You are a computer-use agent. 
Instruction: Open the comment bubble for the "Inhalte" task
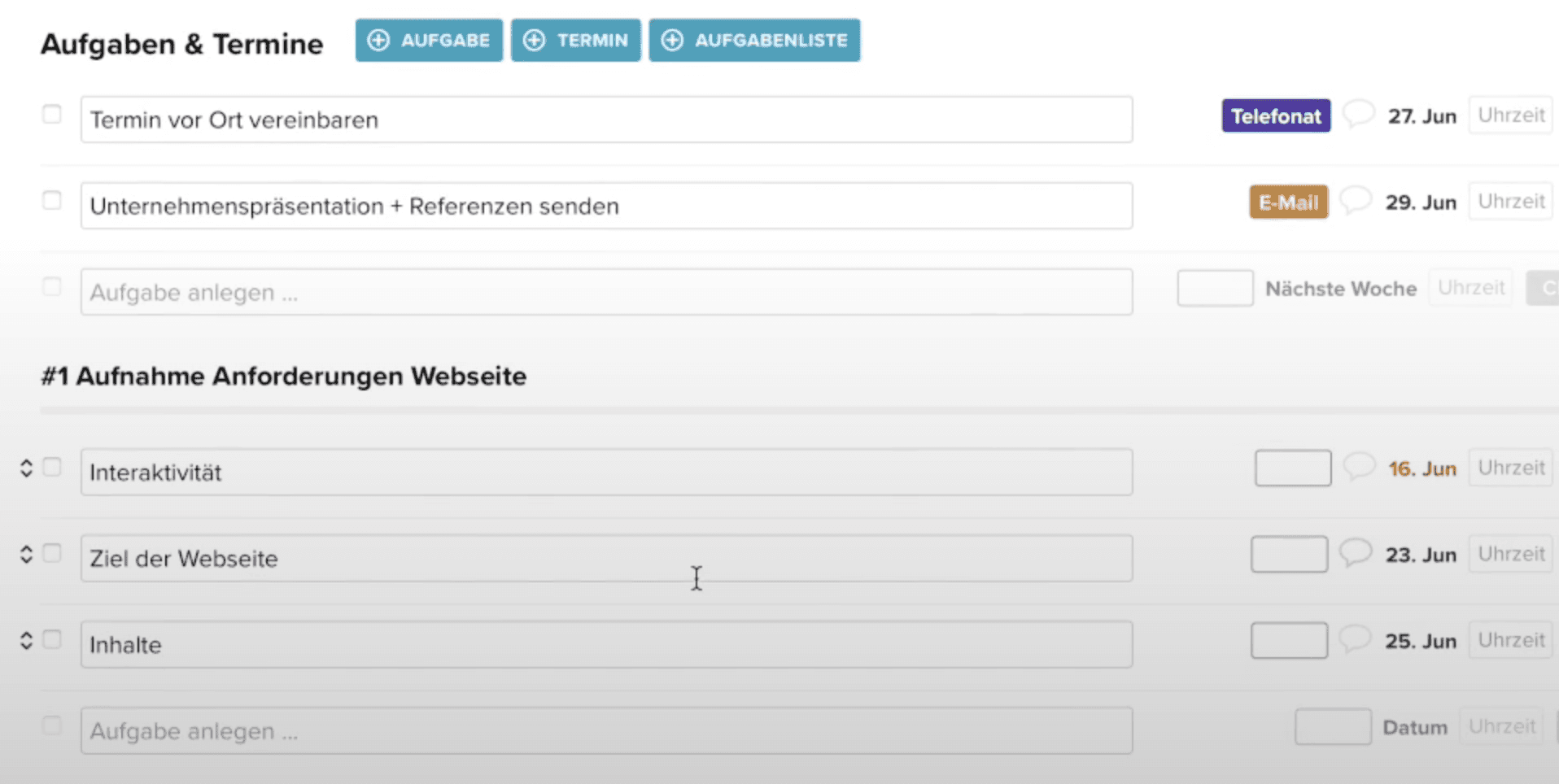pyautogui.click(x=1356, y=640)
